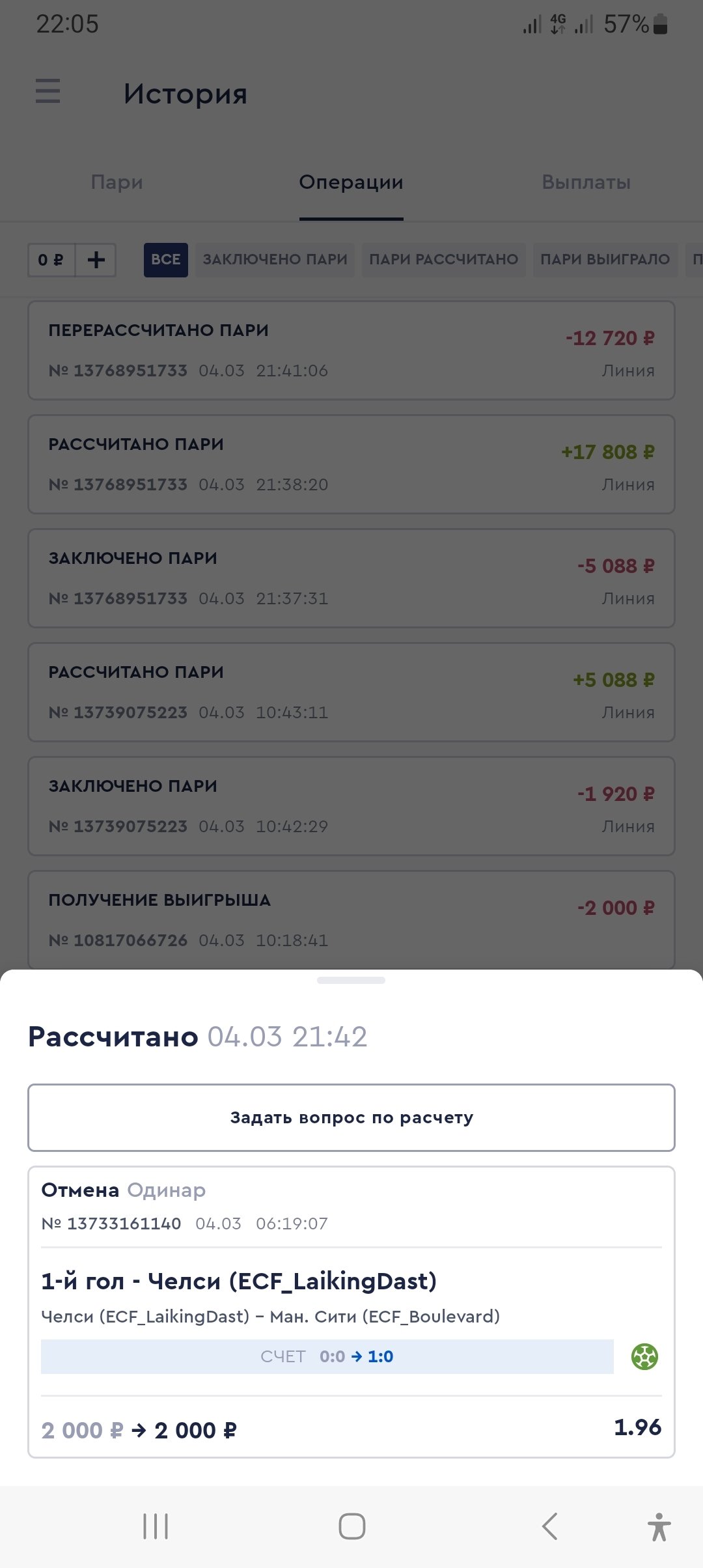Switch to the Пари tab
The width and height of the screenshot is (703, 1568).
pyautogui.click(x=117, y=182)
